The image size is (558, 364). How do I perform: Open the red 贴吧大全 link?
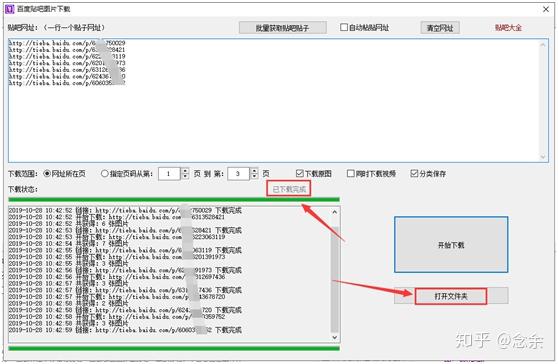click(x=508, y=28)
